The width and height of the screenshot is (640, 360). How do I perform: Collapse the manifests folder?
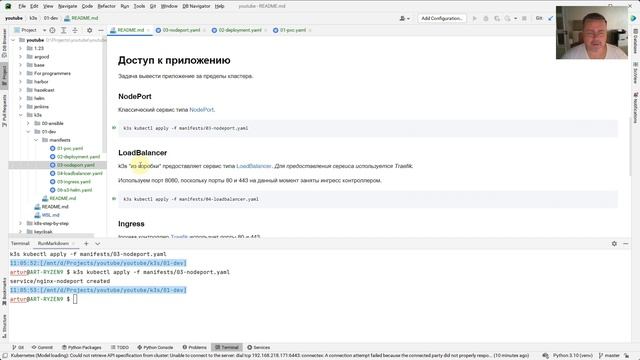pyautogui.click(x=36, y=140)
